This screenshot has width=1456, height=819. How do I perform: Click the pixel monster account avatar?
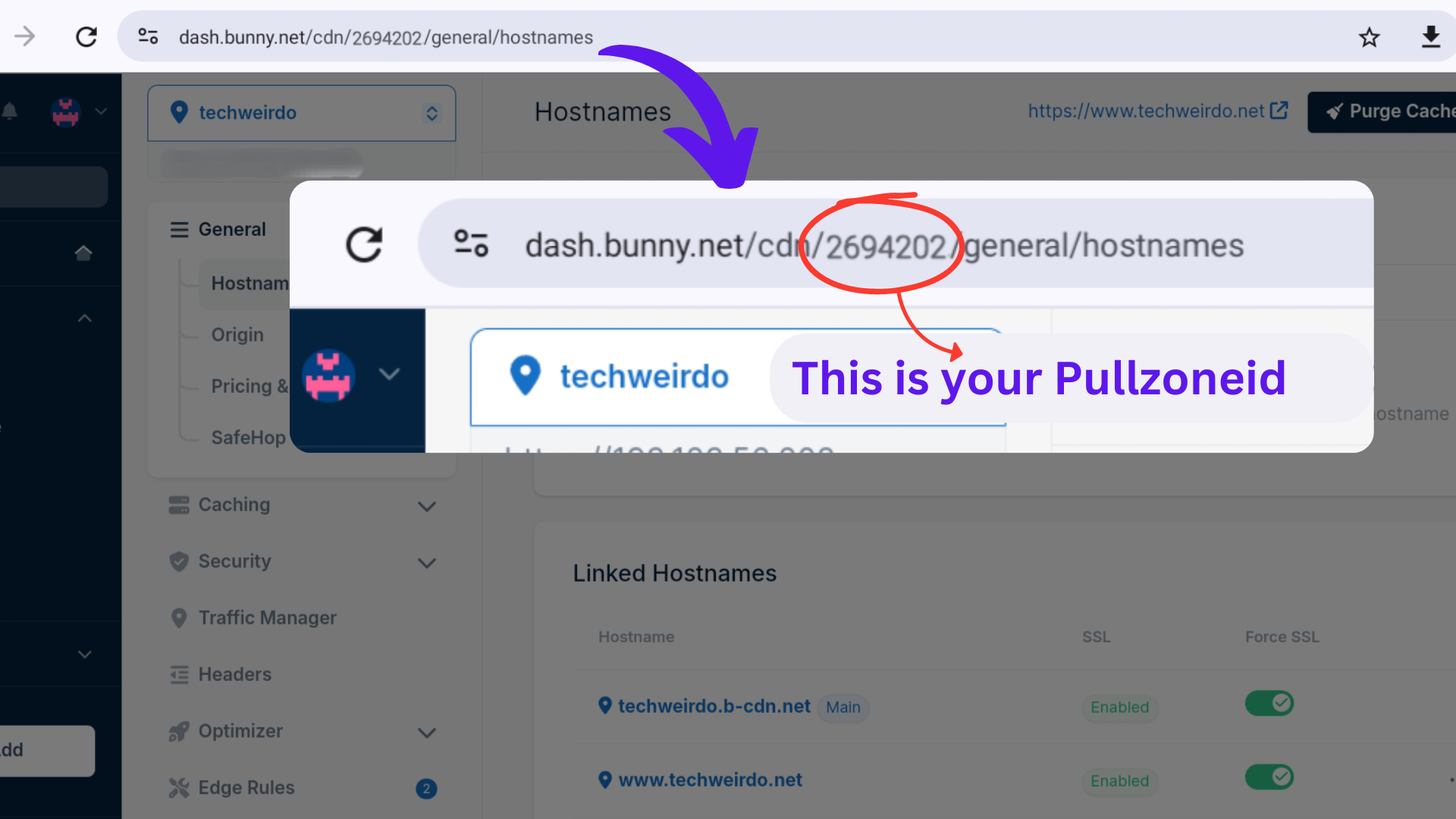pyautogui.click(x=66, y=112)
